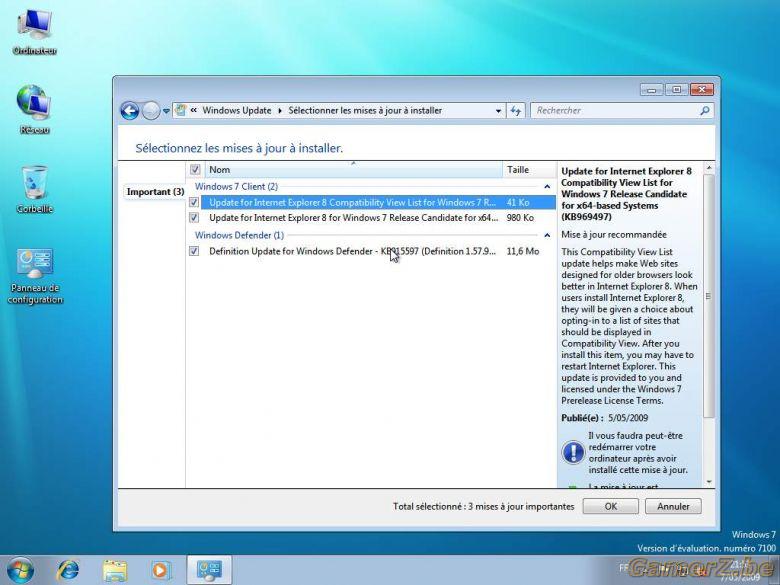The height and width of the screenshot is (585, 780).
Task: Click the Windows Start orb
Action: 20,570
